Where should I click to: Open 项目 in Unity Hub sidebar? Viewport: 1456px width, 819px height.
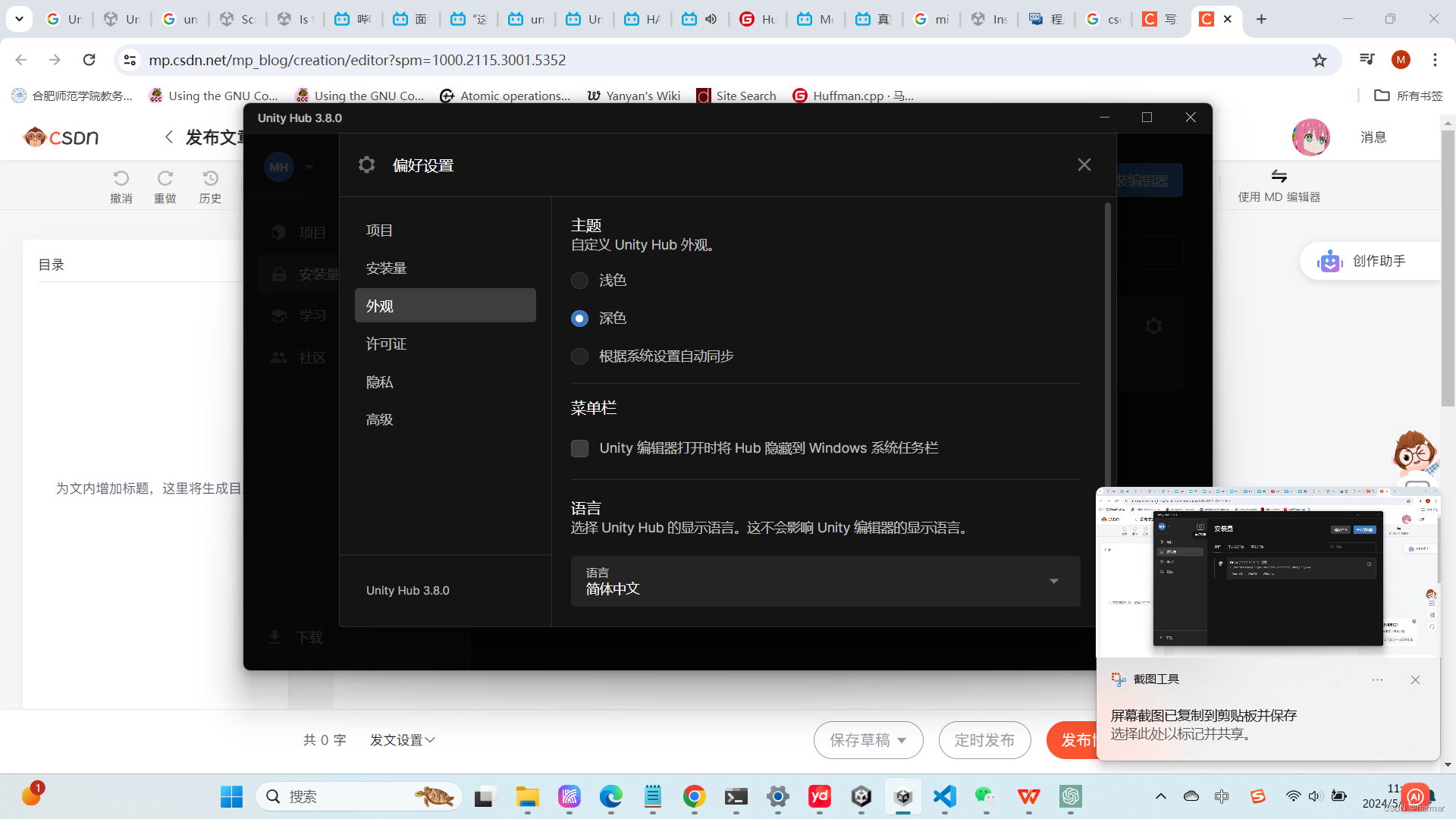(299, 232)
